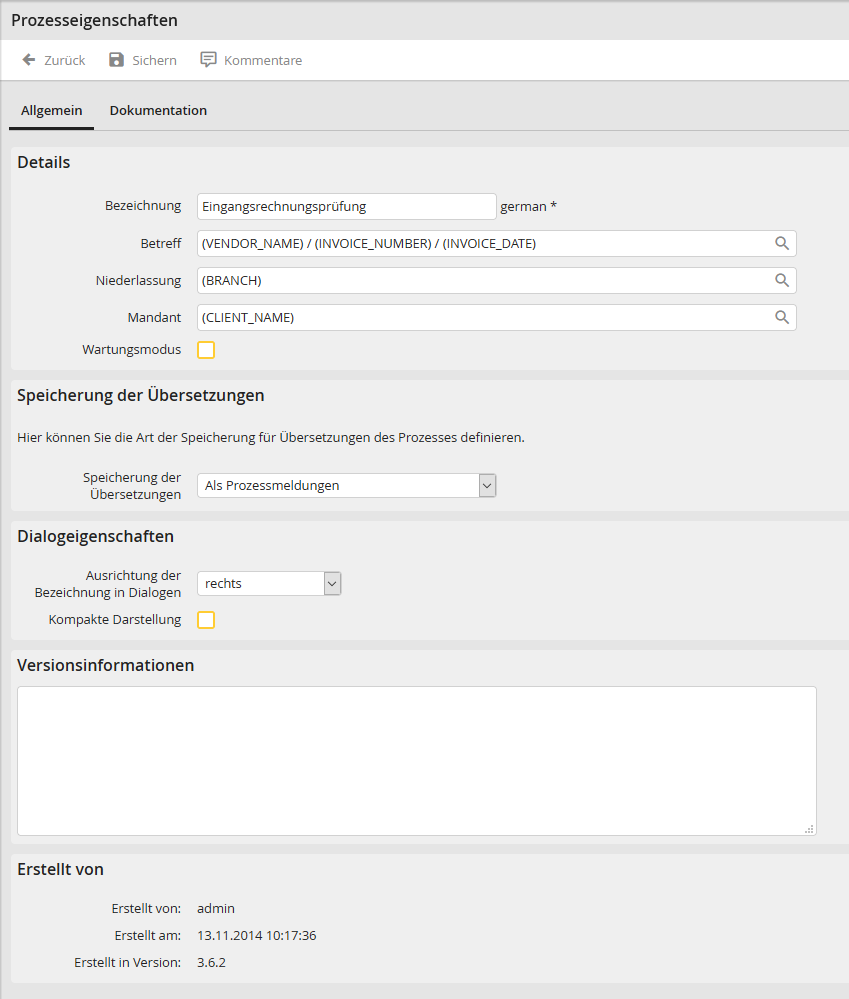This screenshot has height=999, width=849.
Task: Open comments via the Kommentare label
Action: (x=263, y=60)
